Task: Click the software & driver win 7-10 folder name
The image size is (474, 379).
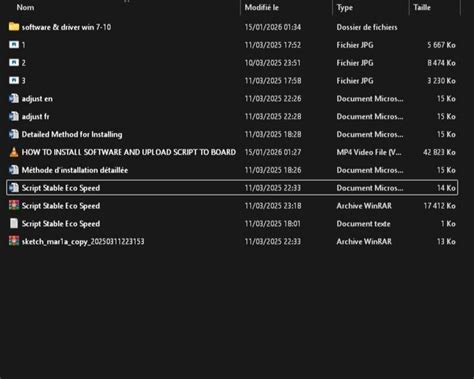Action: point(66,27)
